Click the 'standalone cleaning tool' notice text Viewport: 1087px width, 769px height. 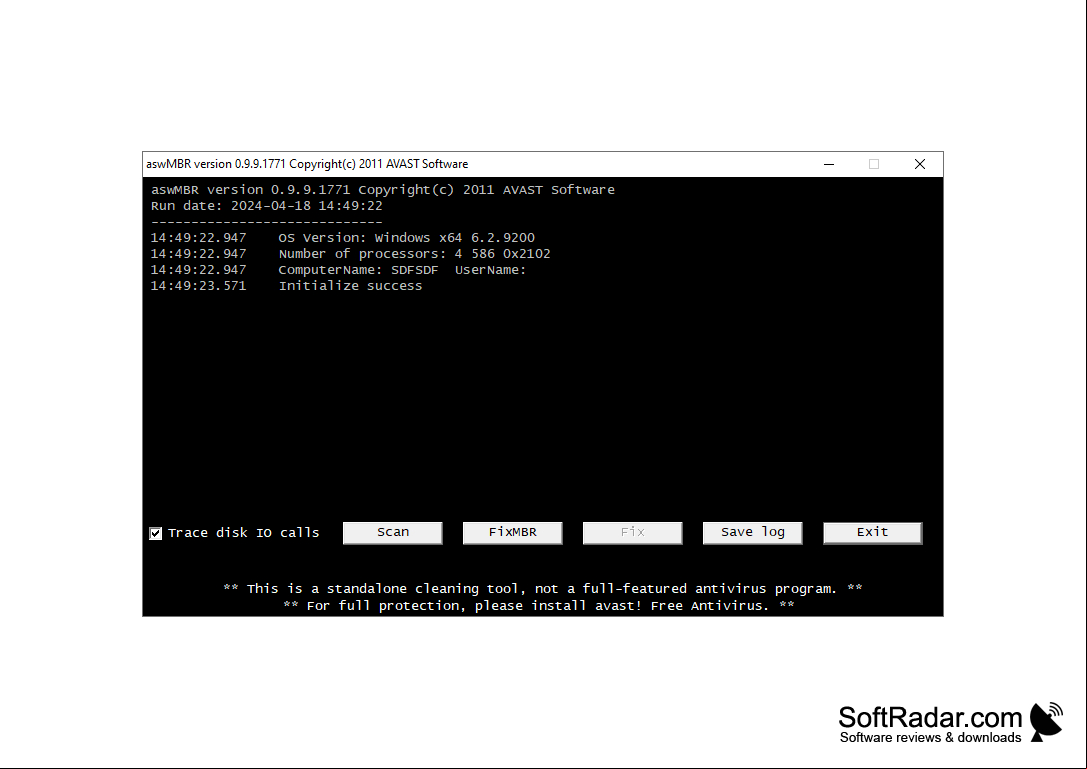pos(543,589)
